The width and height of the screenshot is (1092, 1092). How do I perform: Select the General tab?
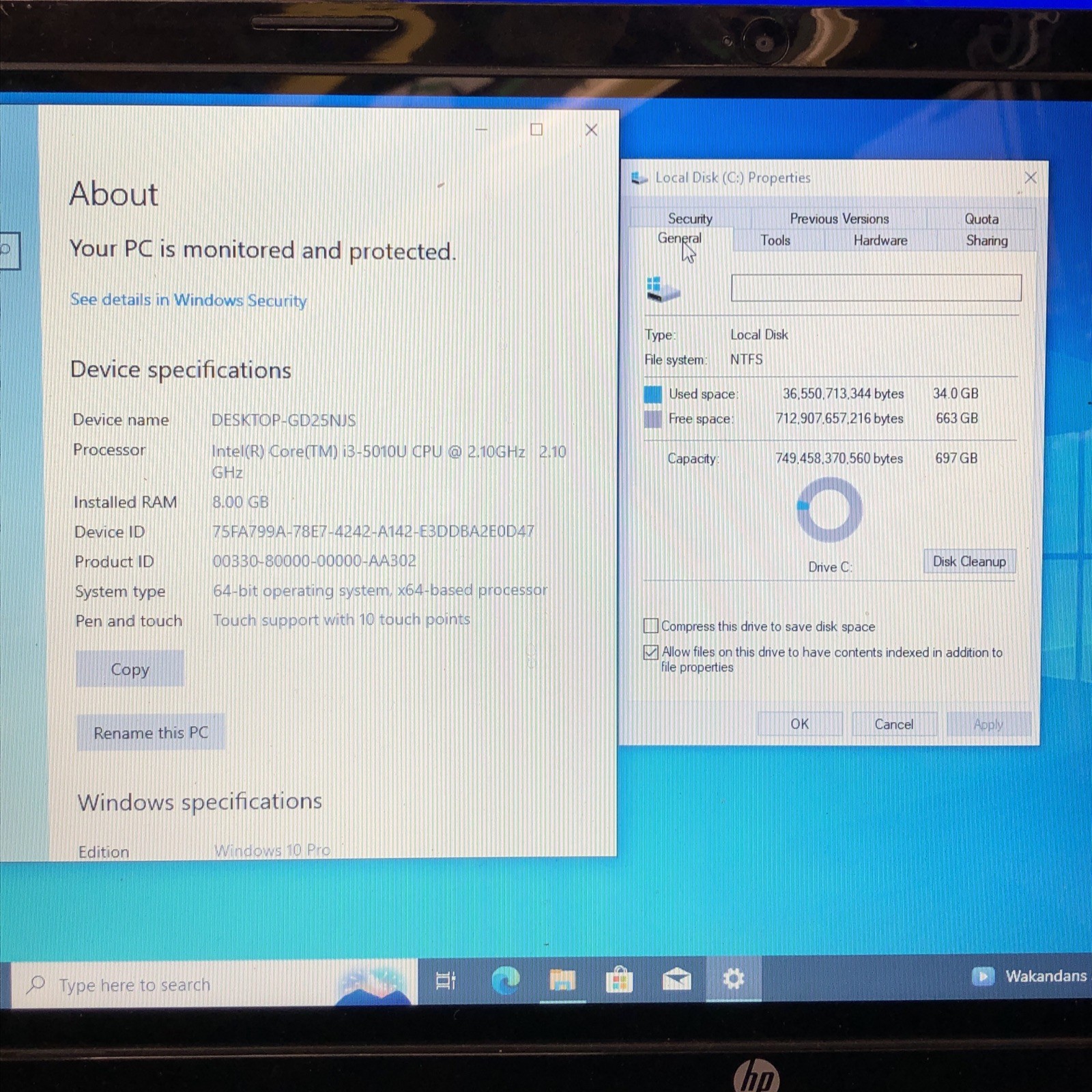(680, 238)
